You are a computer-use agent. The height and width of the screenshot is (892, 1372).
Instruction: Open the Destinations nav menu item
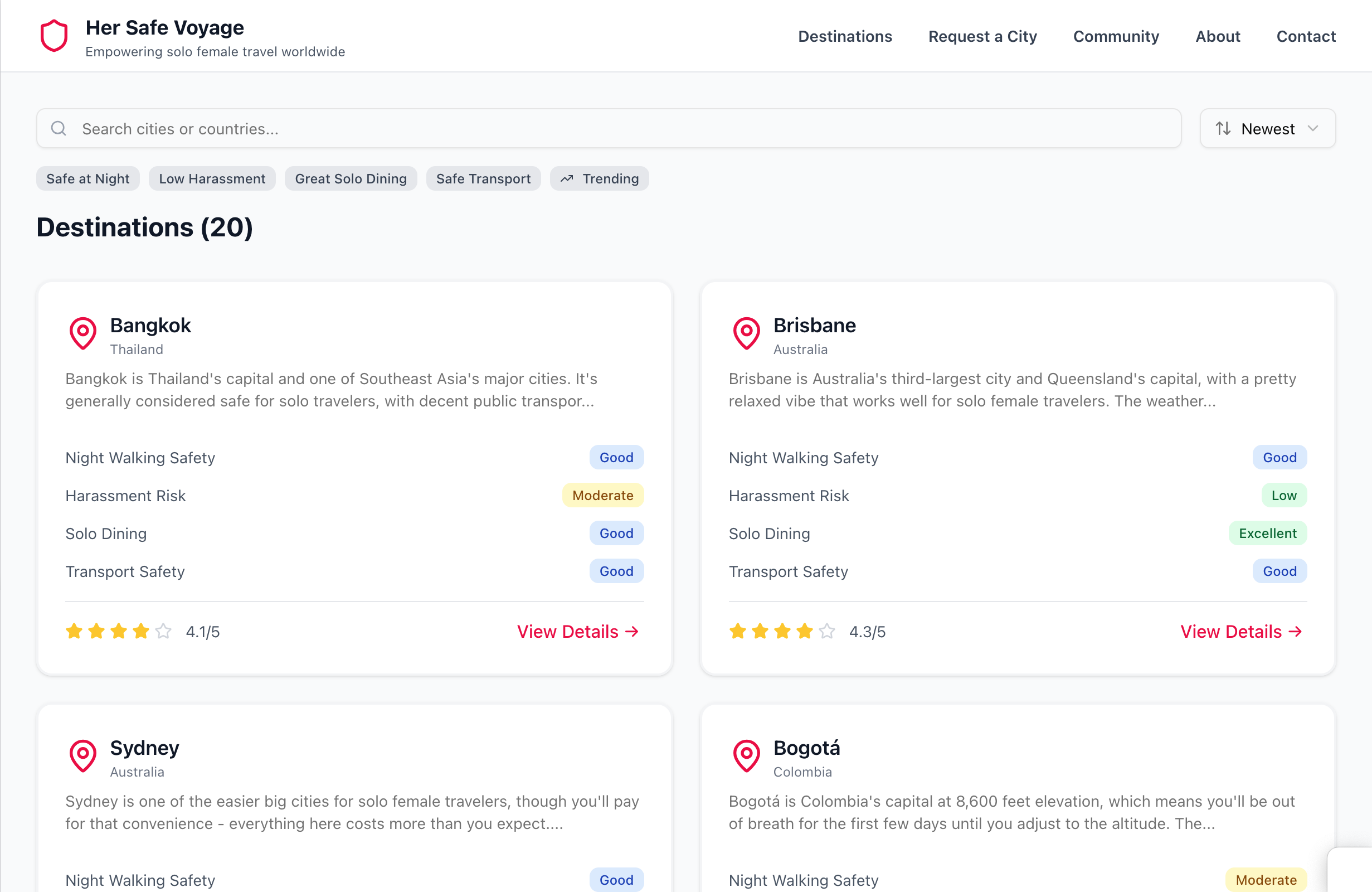coord(844,36)
